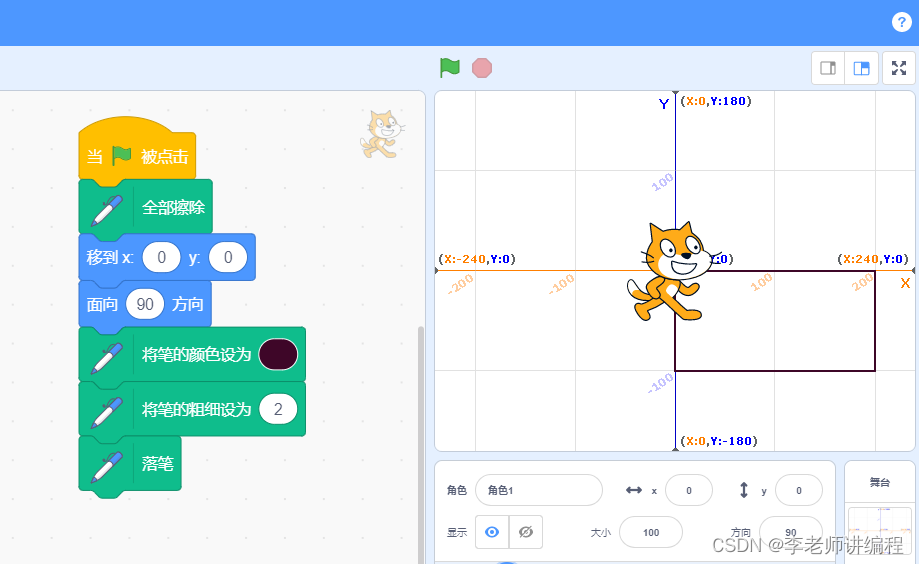The height and width of the screenshot is (564, 919).
Task: Click the pen icon on 将笔的颜色设为 block
Action: (107, 358)
